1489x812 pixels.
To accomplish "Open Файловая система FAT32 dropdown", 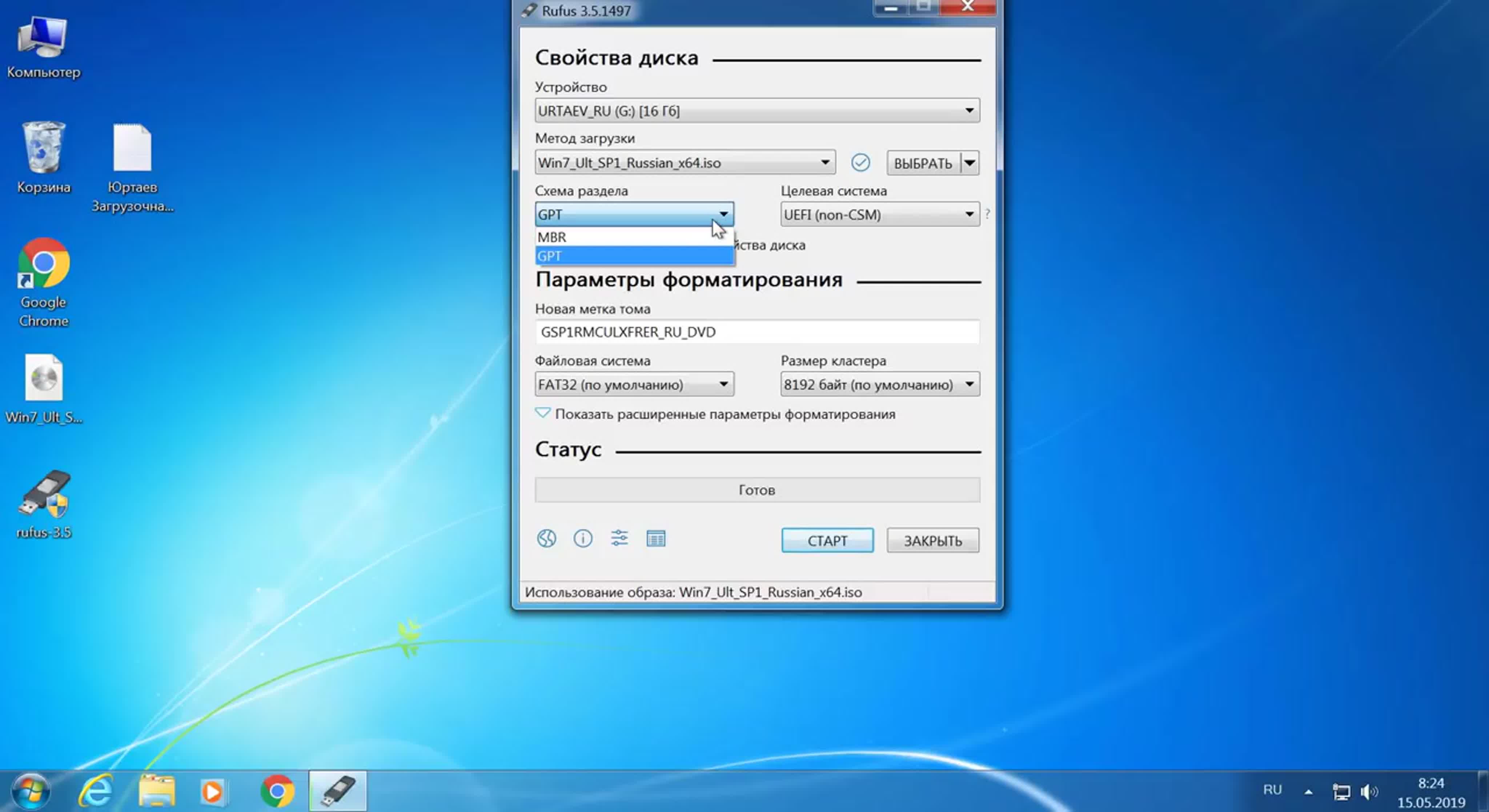I will click(634, 384).
